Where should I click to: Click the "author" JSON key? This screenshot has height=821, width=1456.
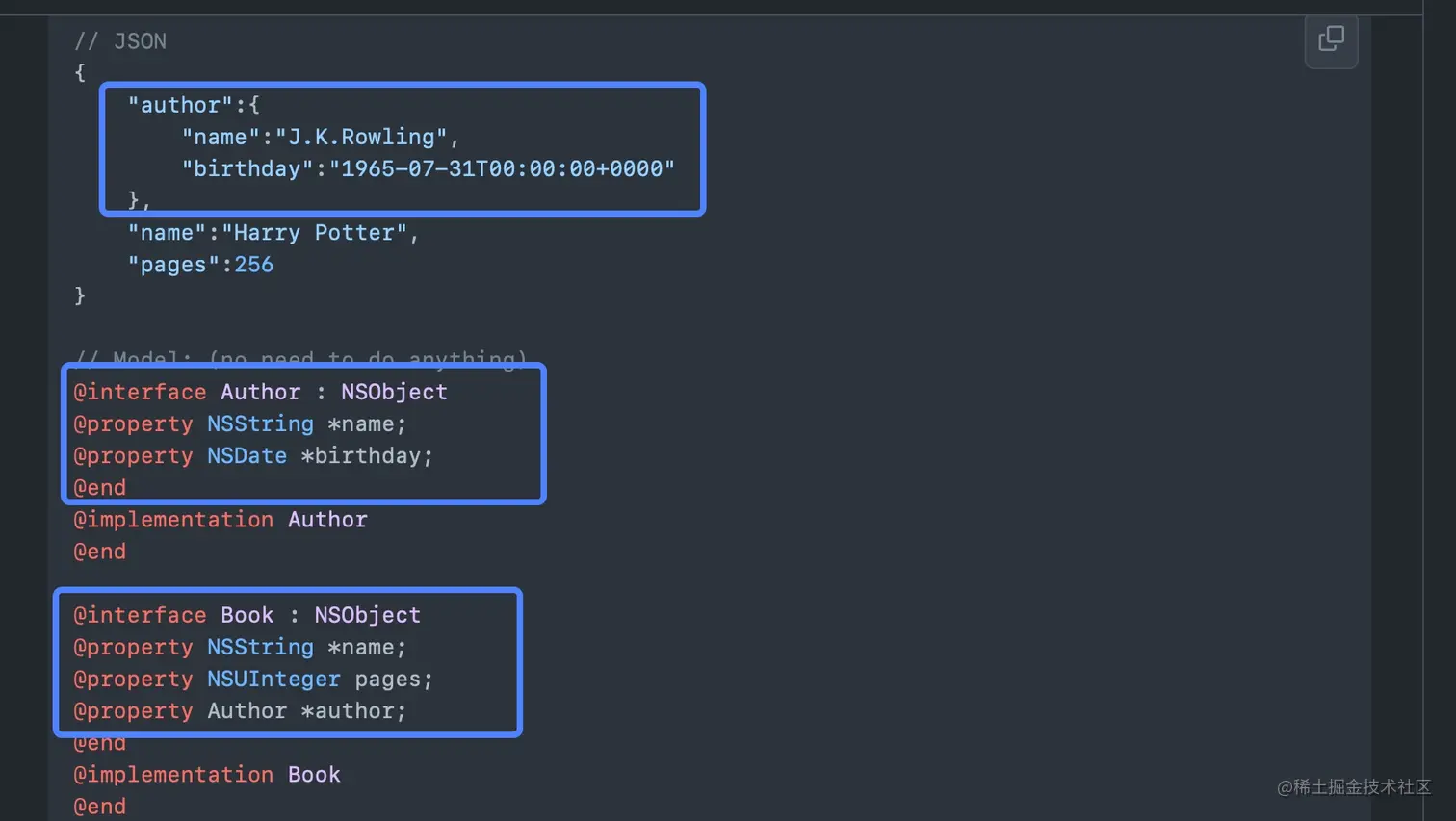180,105
